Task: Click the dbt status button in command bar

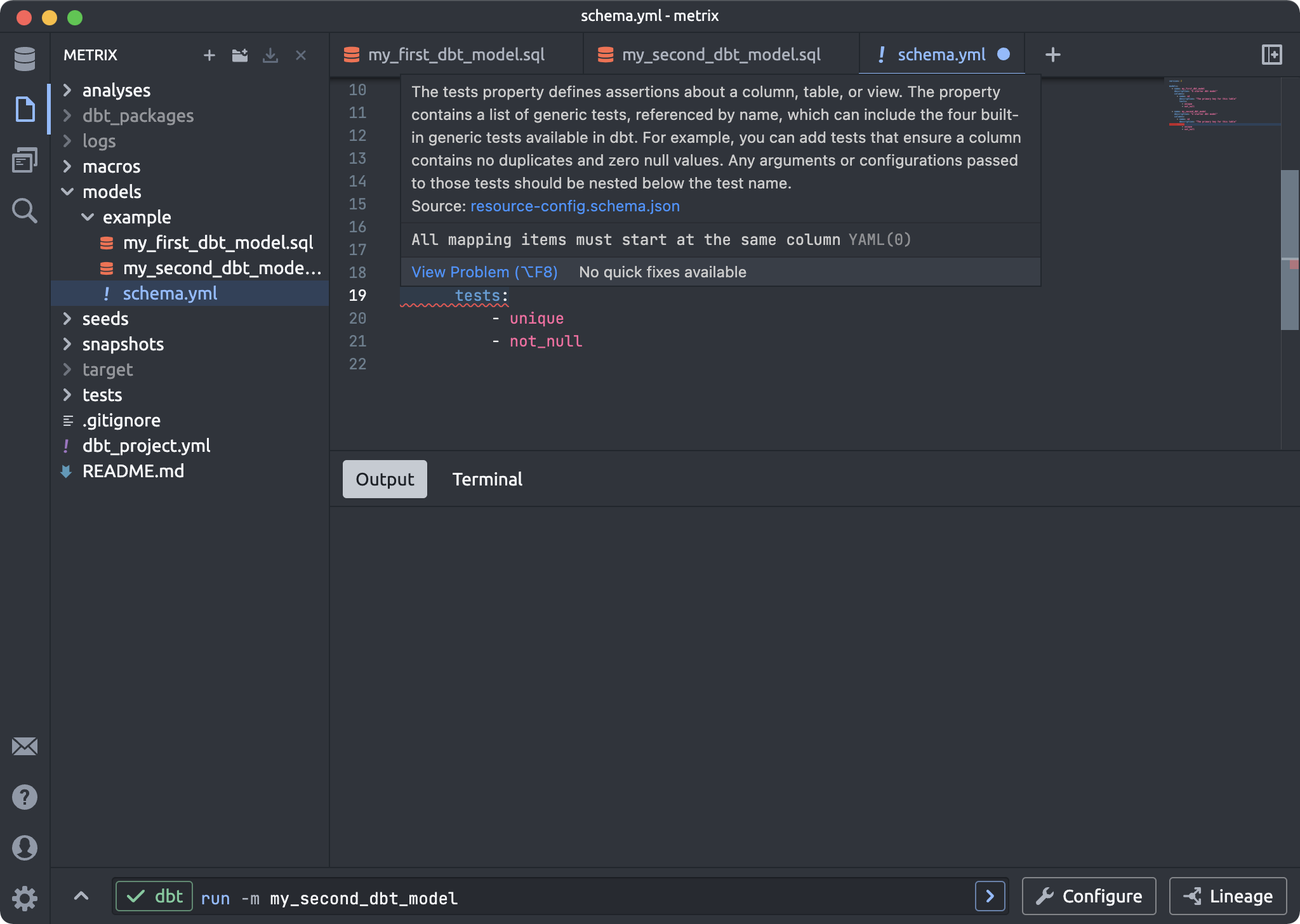Action: point(154,896)
